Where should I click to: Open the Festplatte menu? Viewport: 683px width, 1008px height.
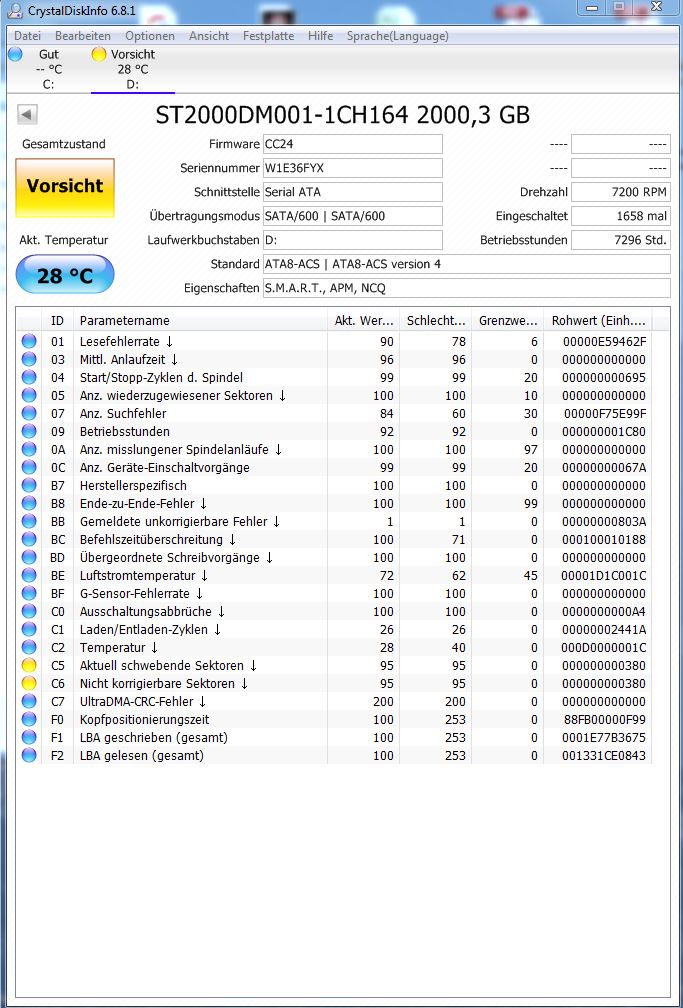pyautogui.click(x=268, y=36)
